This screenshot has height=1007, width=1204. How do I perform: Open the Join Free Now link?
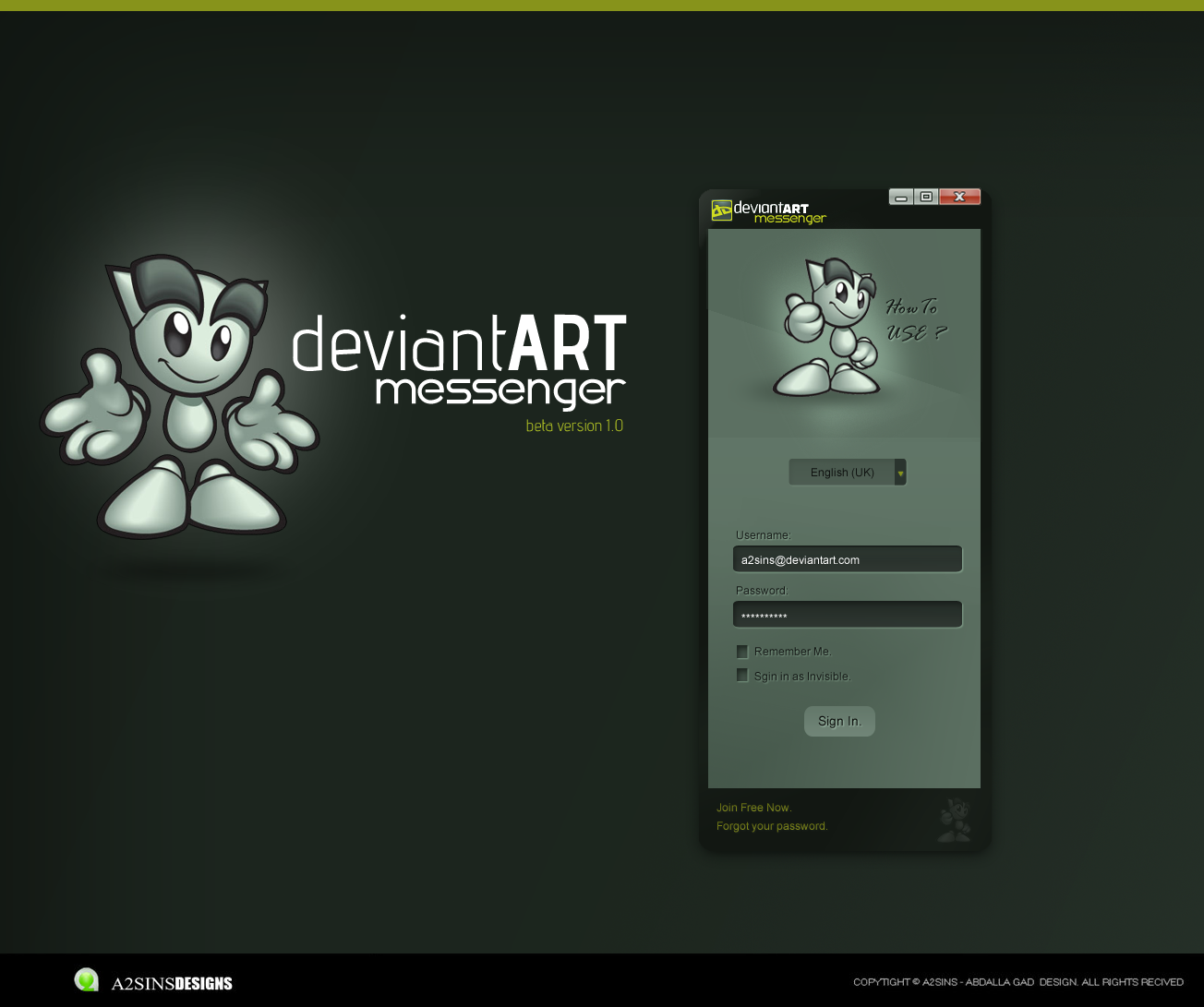pos(753,808)
